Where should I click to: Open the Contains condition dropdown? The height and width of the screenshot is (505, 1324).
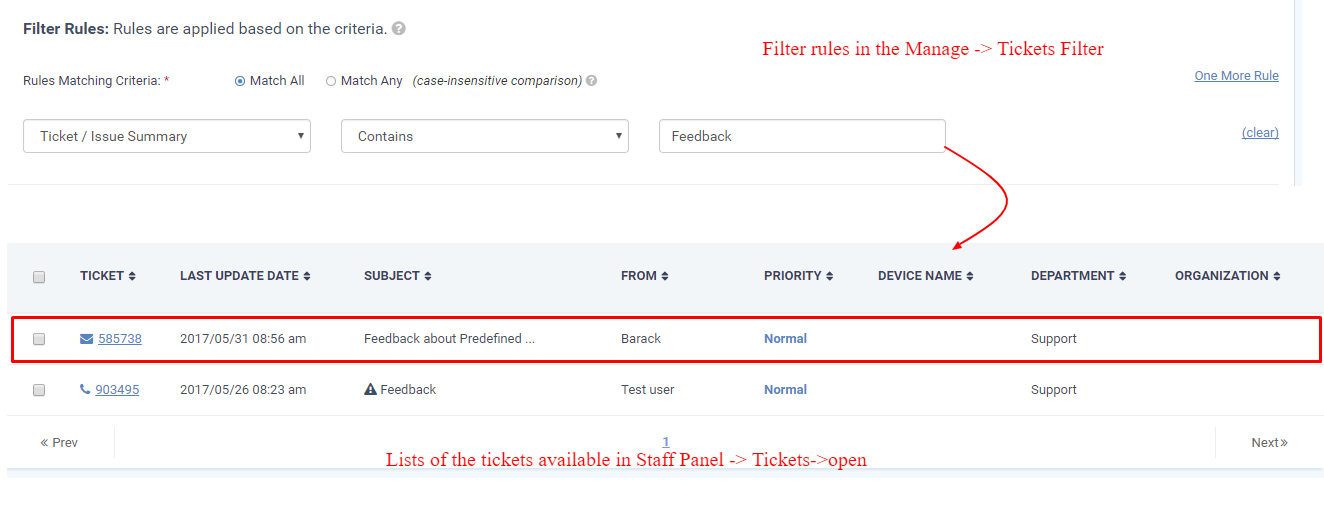pyautogui.click(x=485, y=137)
